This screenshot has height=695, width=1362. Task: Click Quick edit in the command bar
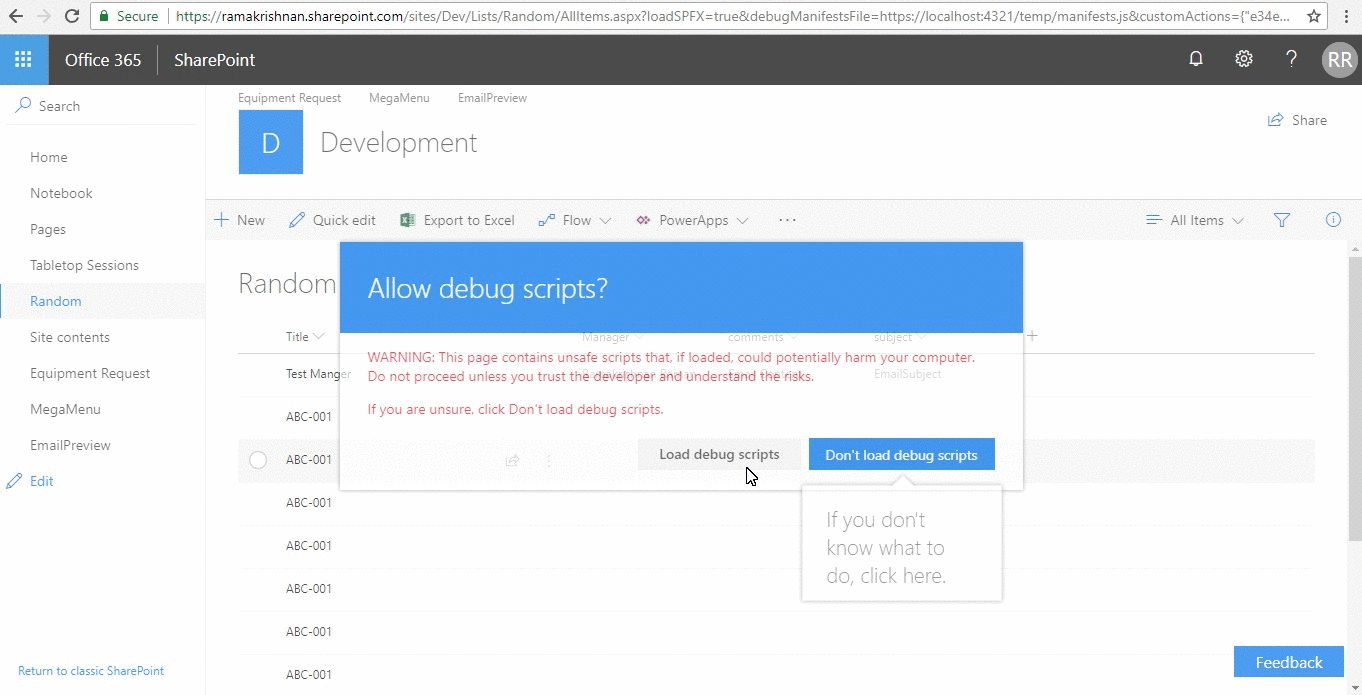click(332, 220)
